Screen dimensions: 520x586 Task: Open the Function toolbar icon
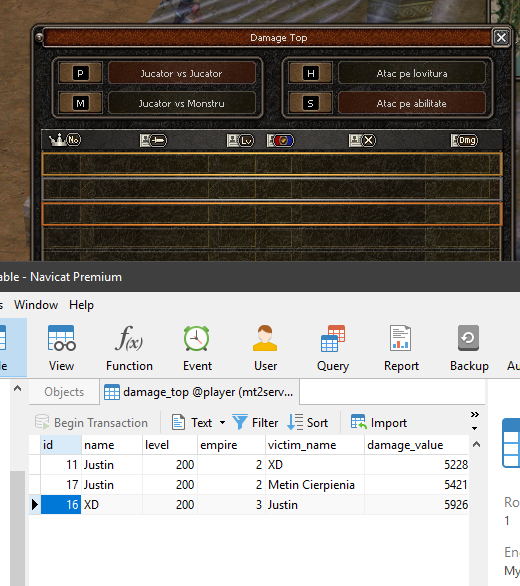pyautogui.click(x=129, y=338)
